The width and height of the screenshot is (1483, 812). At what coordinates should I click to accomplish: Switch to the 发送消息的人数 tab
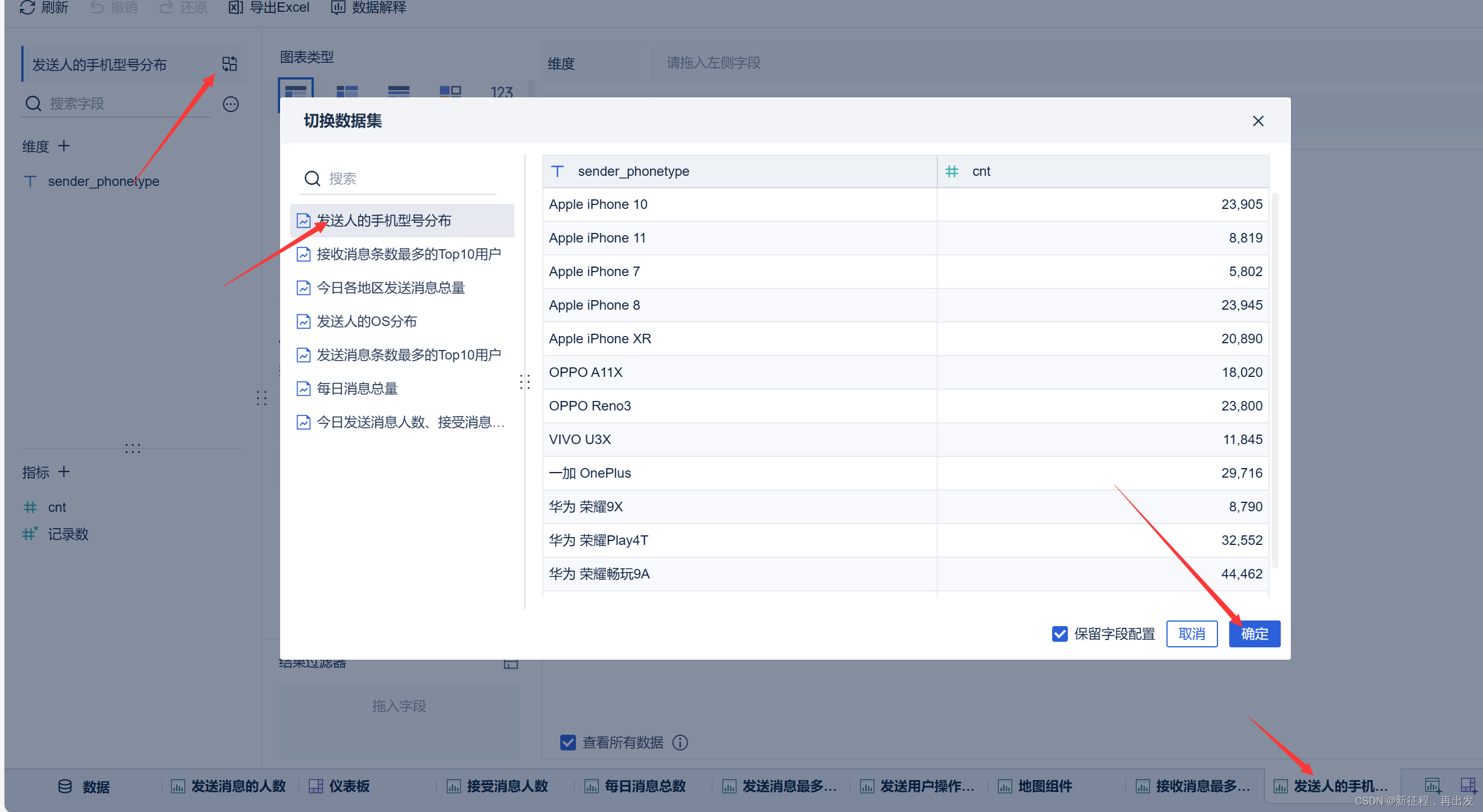tap(229, 787)
